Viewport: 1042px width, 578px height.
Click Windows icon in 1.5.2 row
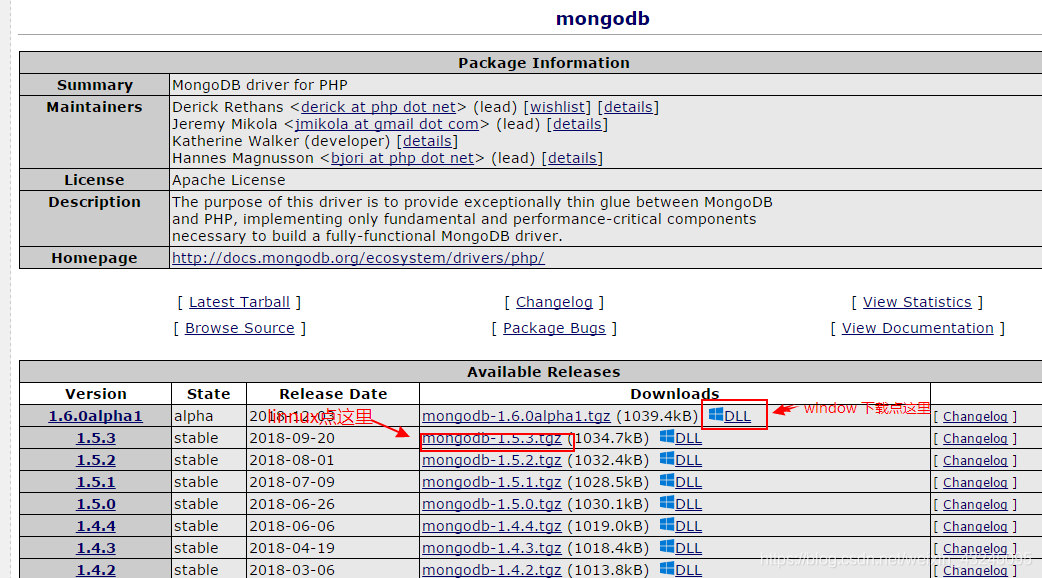click(667, 458)
